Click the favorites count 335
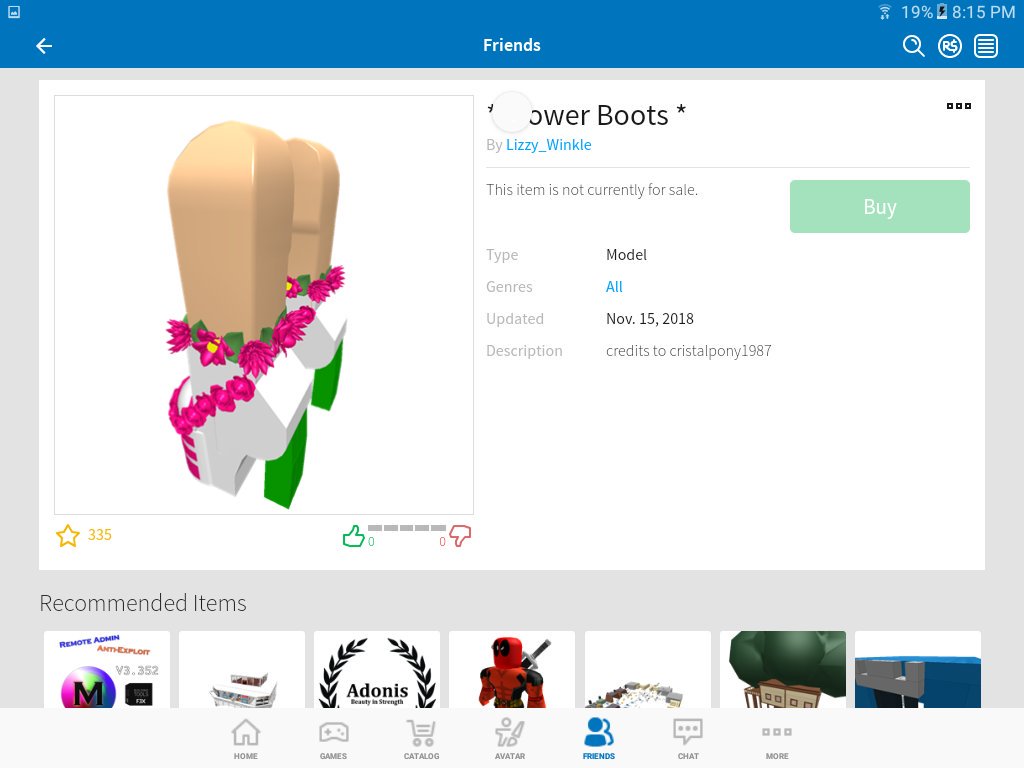 (x=100, y=535)
